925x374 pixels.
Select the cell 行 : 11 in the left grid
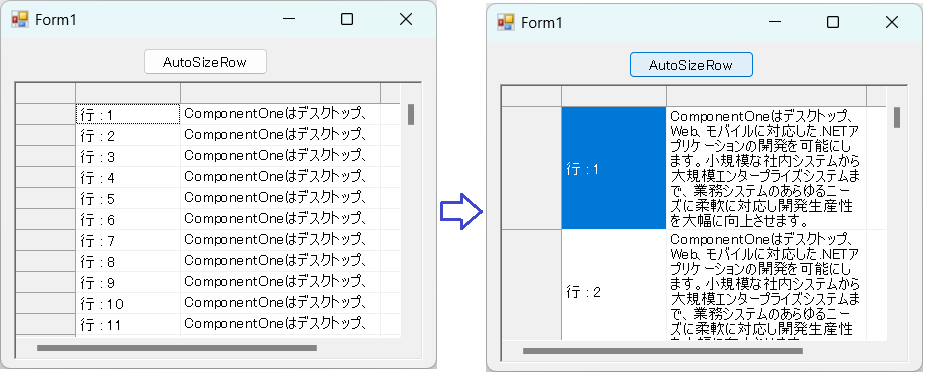[128, 324]
